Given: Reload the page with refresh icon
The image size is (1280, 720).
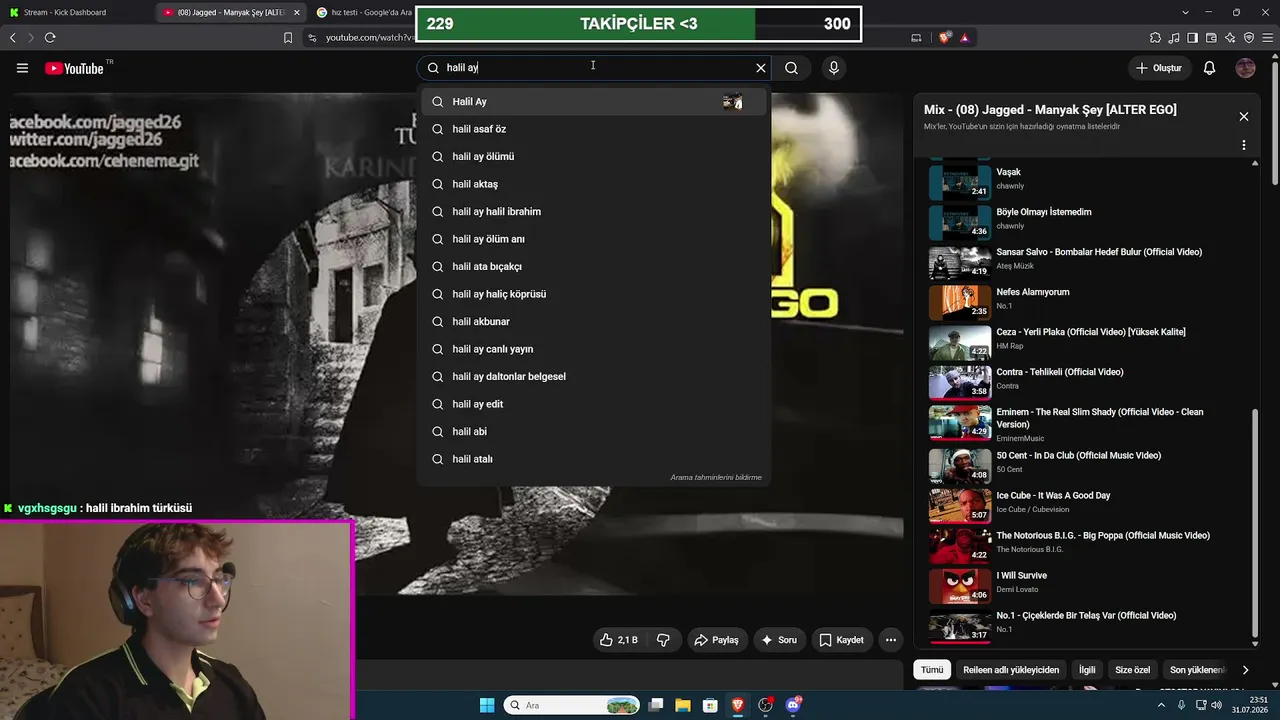Looking at the screenshot, I should [50, 37].
